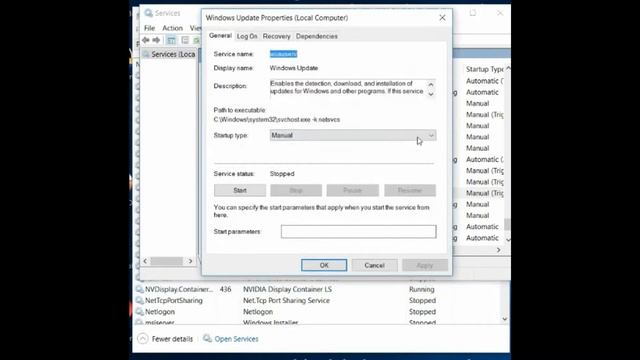The image size is (640, 360).
Task: Select the NetTcpPortSharing service name
Action: click(x=174, y=300)
